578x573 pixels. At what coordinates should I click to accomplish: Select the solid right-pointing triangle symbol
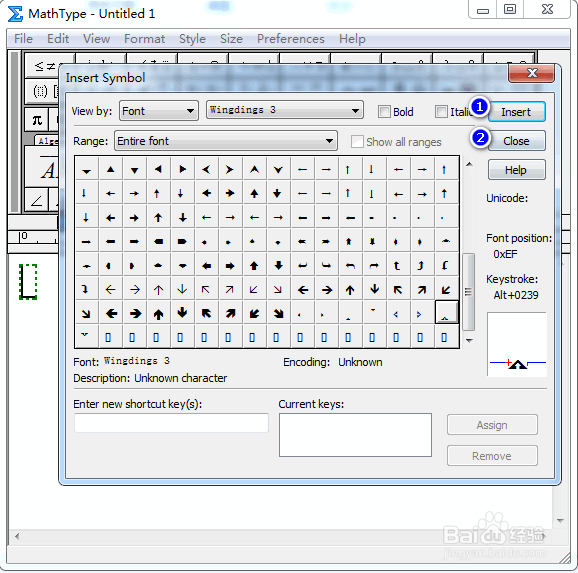[182, 169]
